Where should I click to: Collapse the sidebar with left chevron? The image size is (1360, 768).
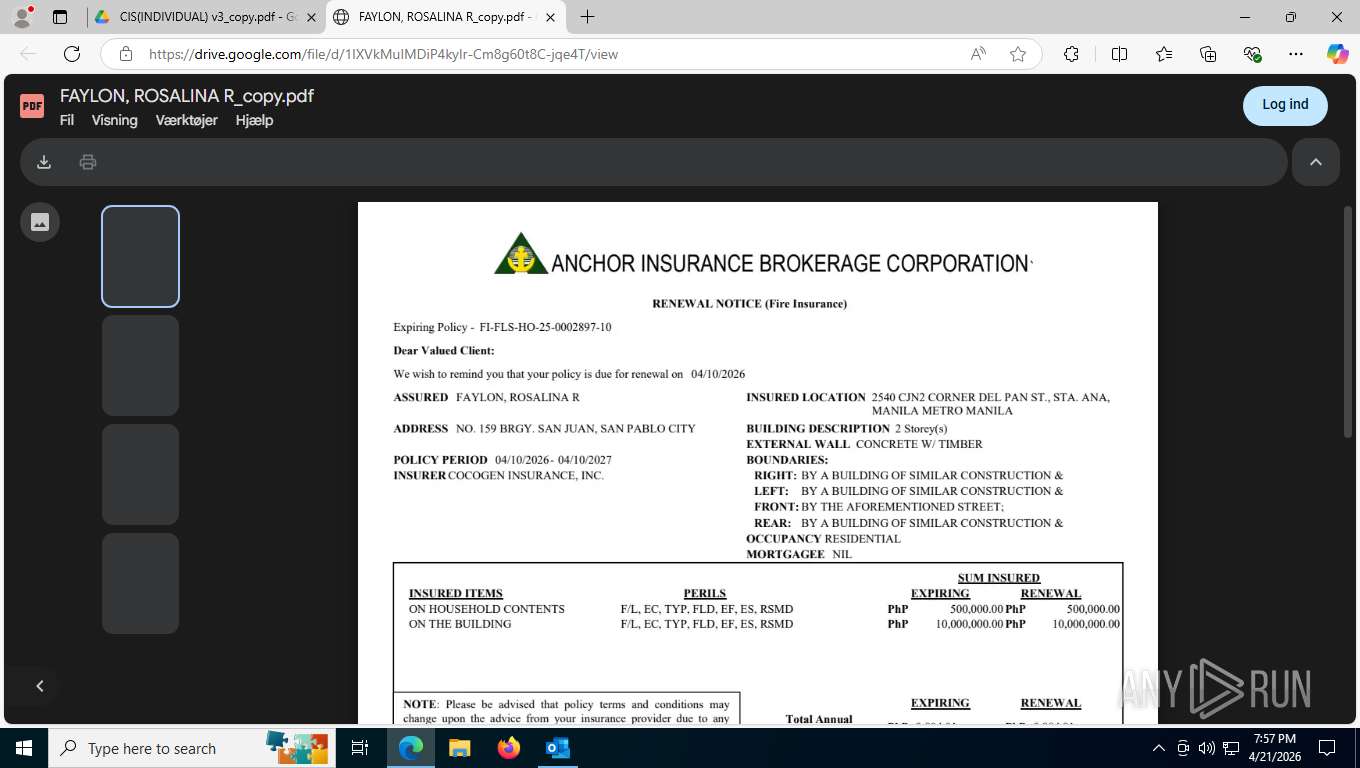[40, 686]
